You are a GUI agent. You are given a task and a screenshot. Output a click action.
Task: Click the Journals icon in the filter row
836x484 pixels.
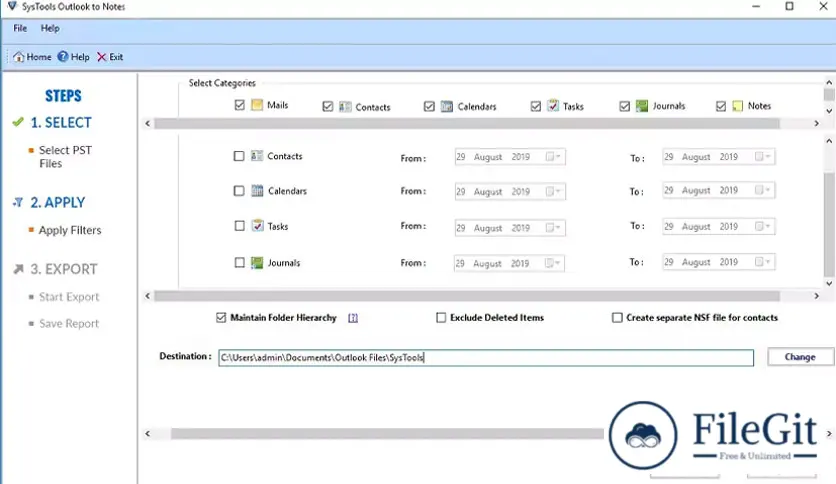point(257,262)
